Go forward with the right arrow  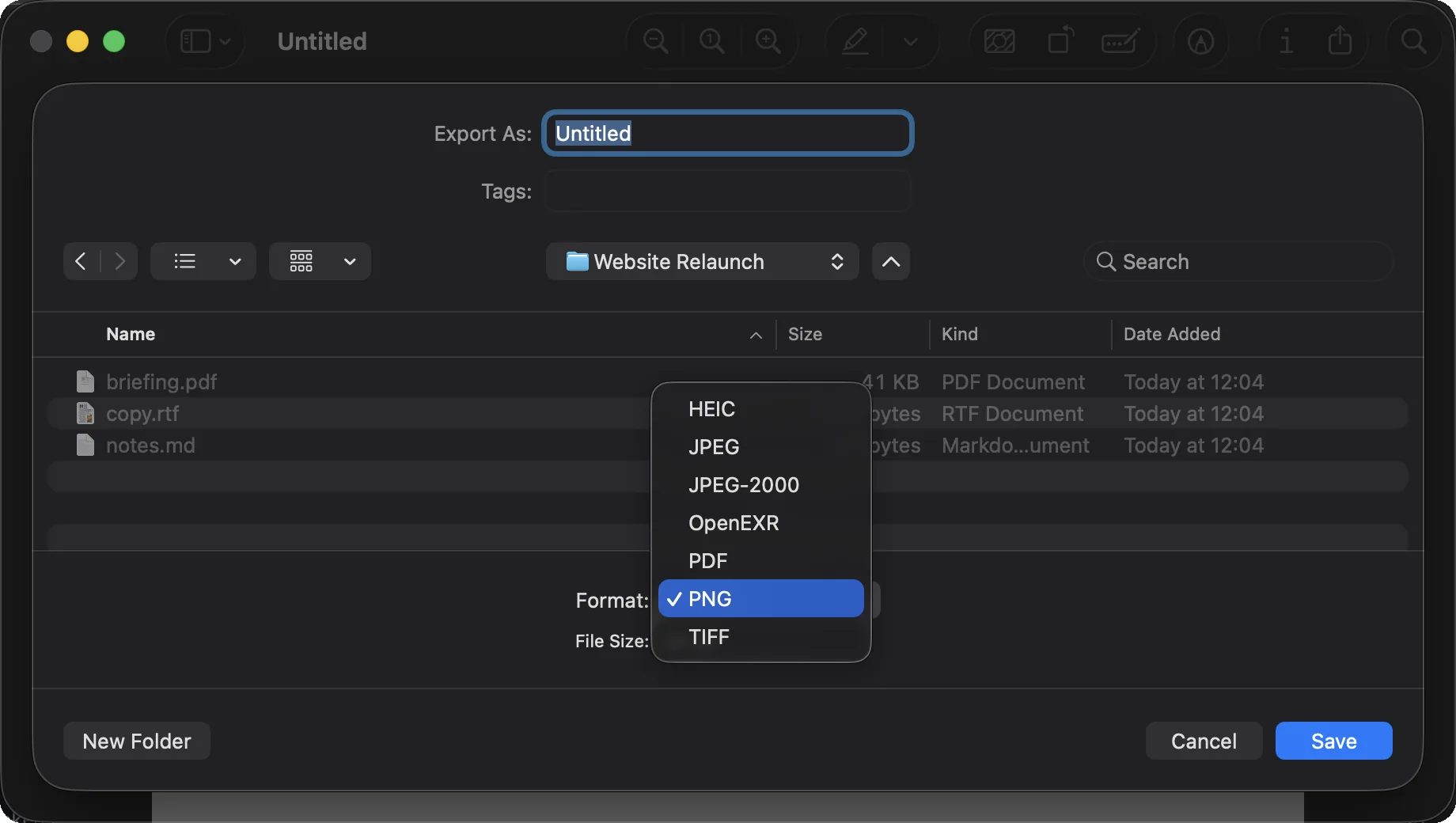pos(119,261)
